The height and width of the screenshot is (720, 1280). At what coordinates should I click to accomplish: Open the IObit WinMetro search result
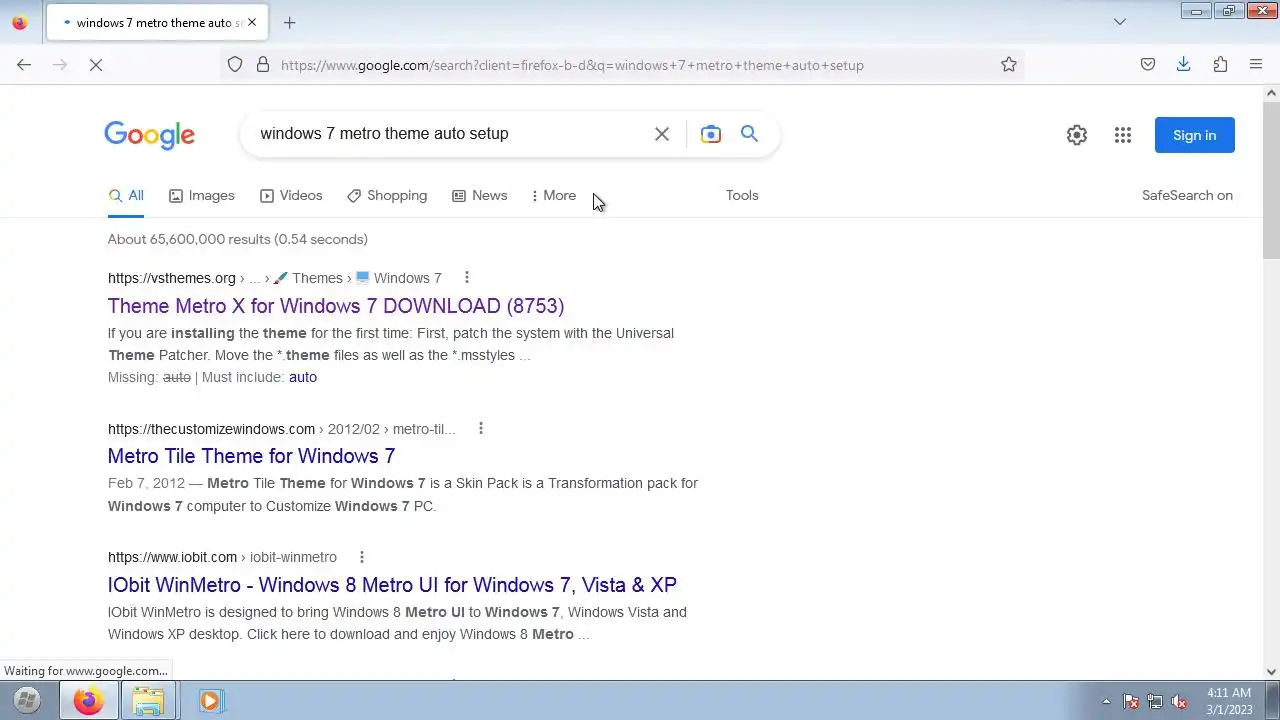click(392, 585)
